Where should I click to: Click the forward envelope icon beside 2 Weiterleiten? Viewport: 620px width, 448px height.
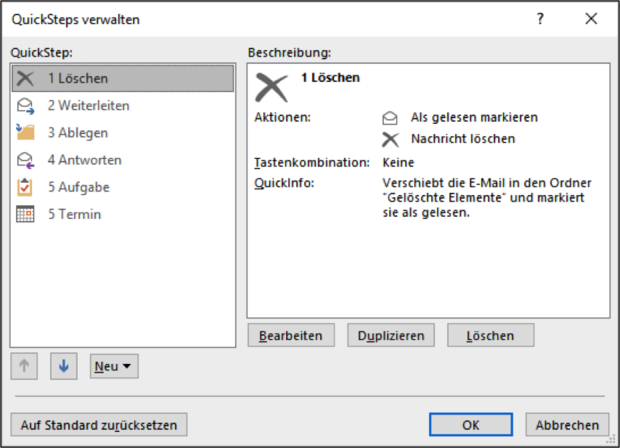coord(26,106)
